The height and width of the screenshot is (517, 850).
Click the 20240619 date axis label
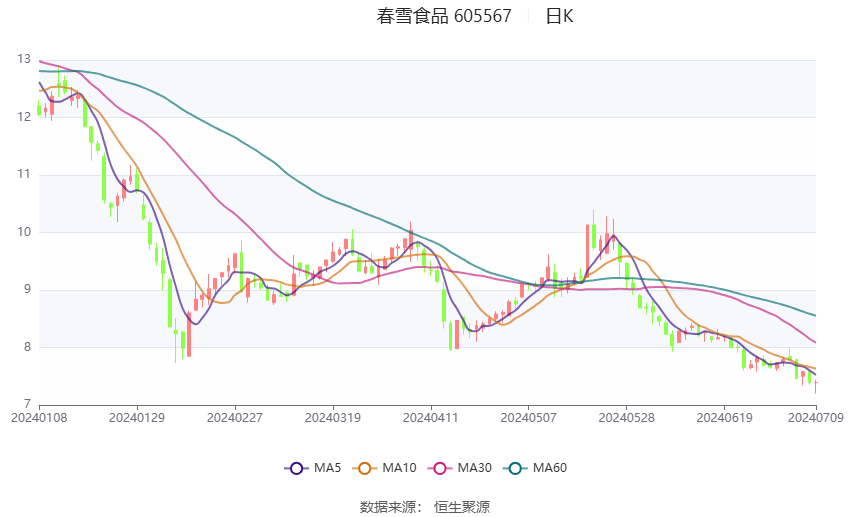[x=724, y=418]
